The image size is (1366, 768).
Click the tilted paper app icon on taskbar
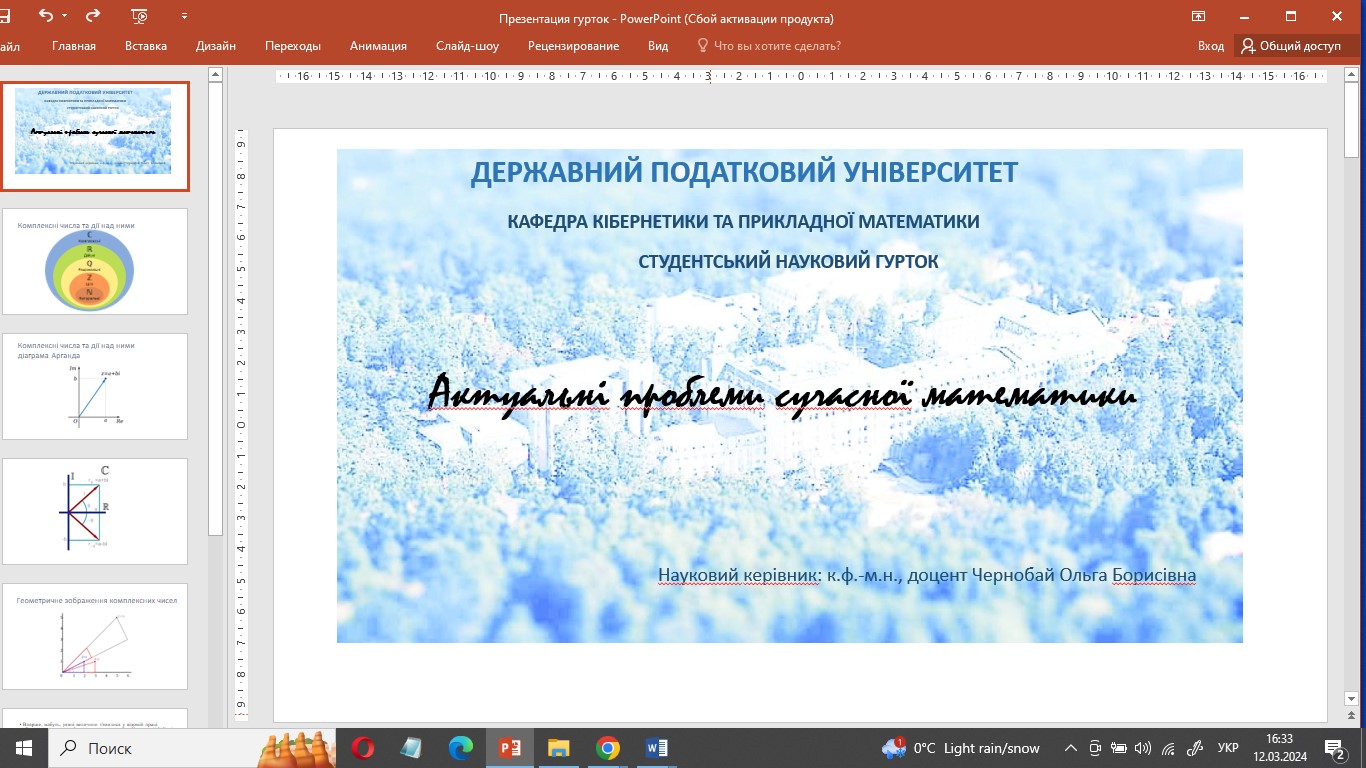(411, 748)
